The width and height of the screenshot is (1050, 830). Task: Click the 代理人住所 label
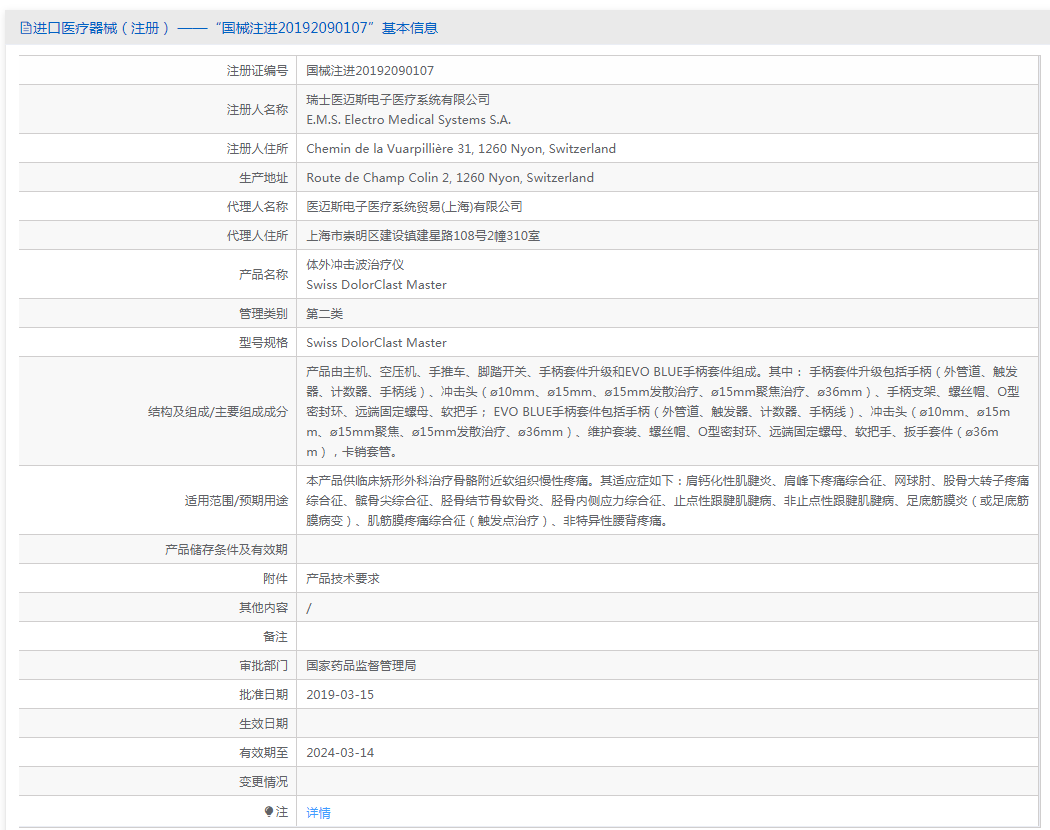coord(257,236)
